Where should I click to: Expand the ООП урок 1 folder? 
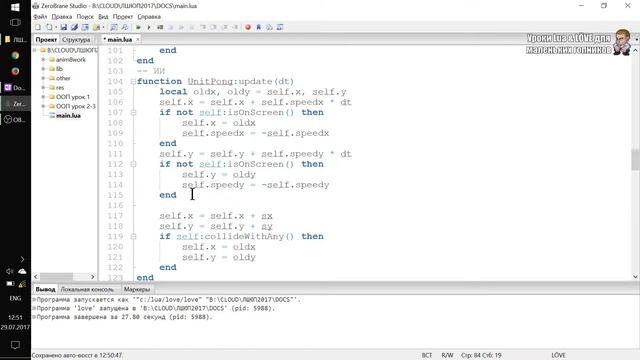click(43, 97)
